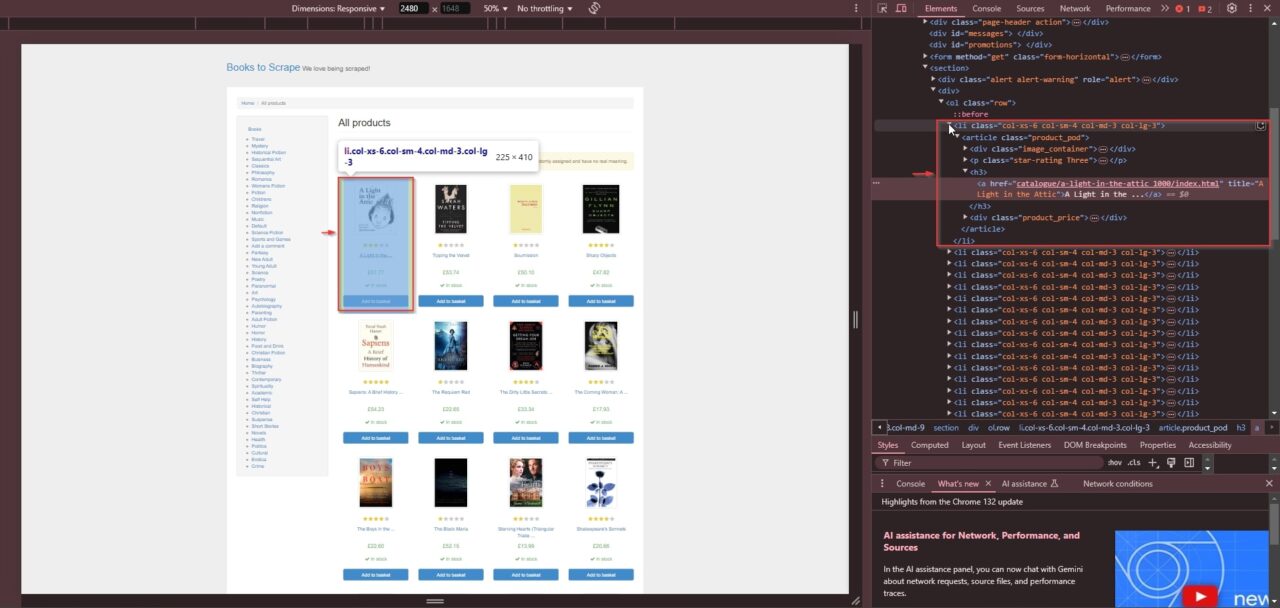Click the device emulation toolbar icon
The height and width of the screenshot is (608, 1280).
[901, 8]
